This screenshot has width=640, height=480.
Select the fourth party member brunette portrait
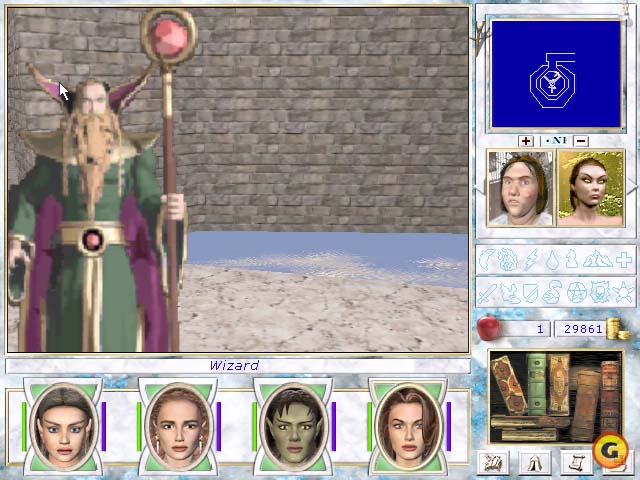tap(408, 426)
